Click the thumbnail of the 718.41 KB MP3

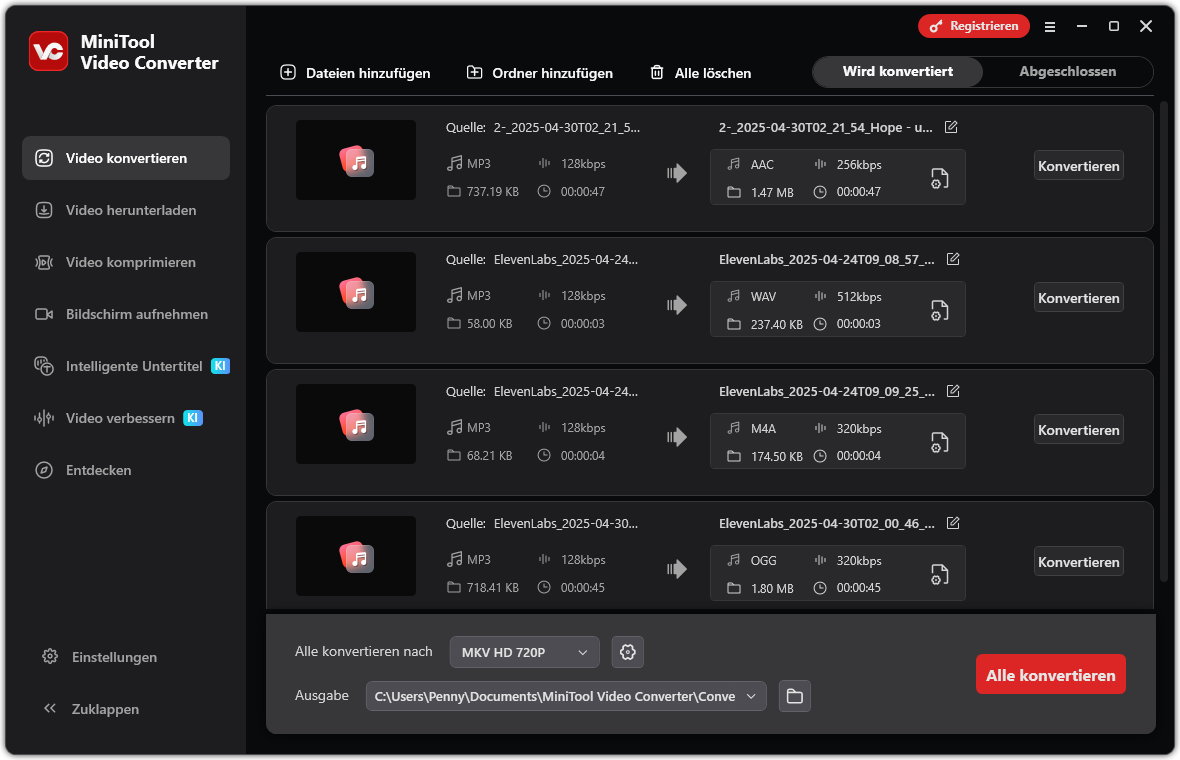click(x=356, y=556)
